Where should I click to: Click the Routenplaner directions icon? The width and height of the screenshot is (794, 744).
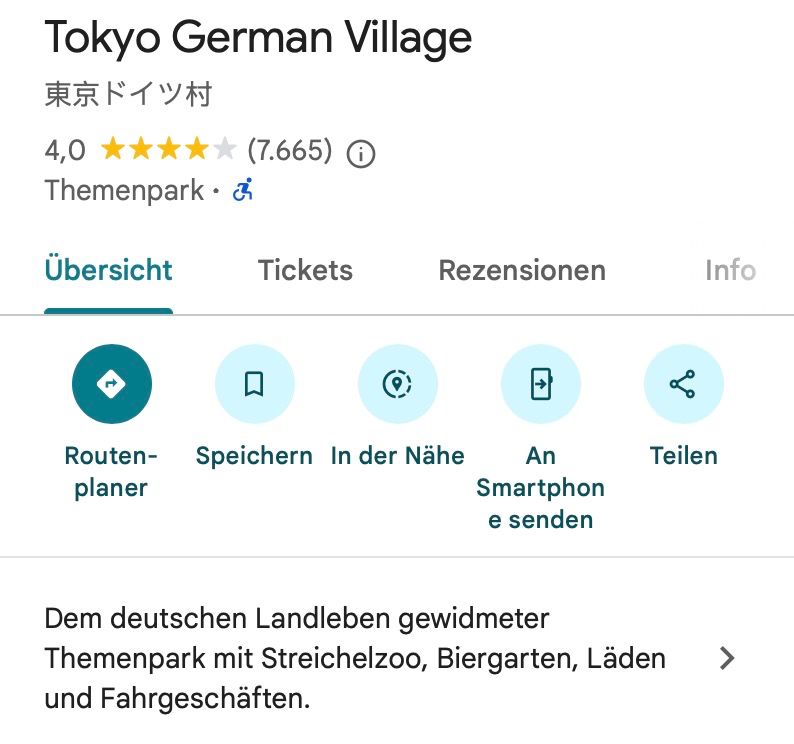coord(111,384)
